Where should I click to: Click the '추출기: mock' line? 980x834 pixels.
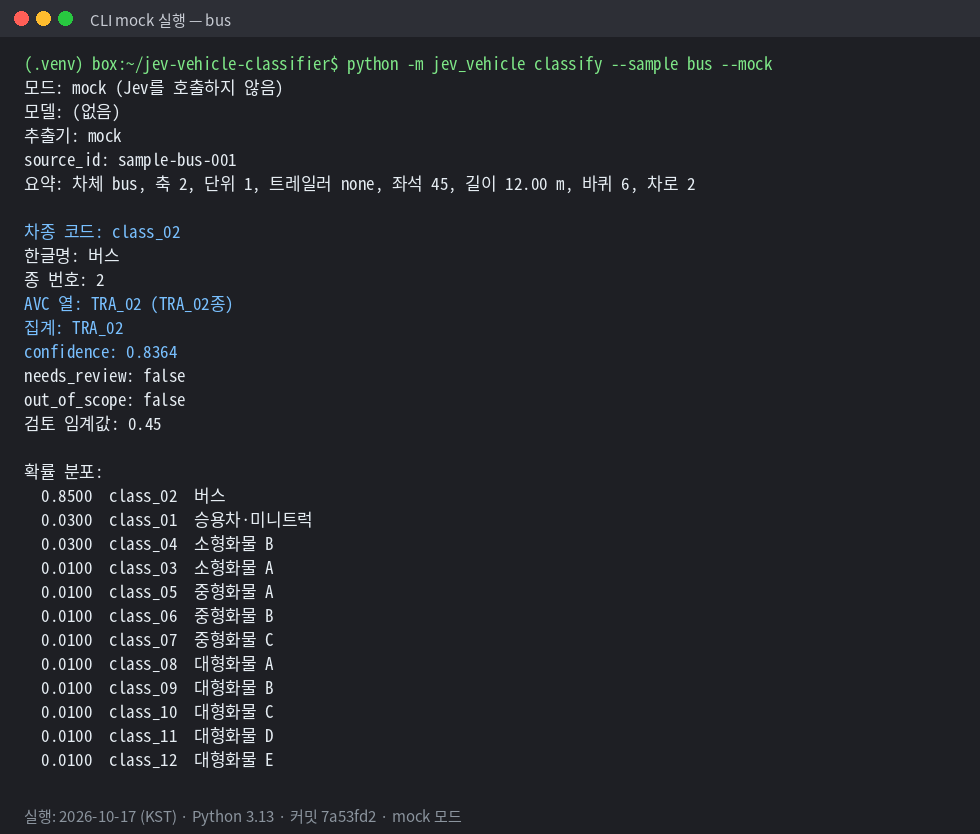pyautogui.click(x=72, y=136)
